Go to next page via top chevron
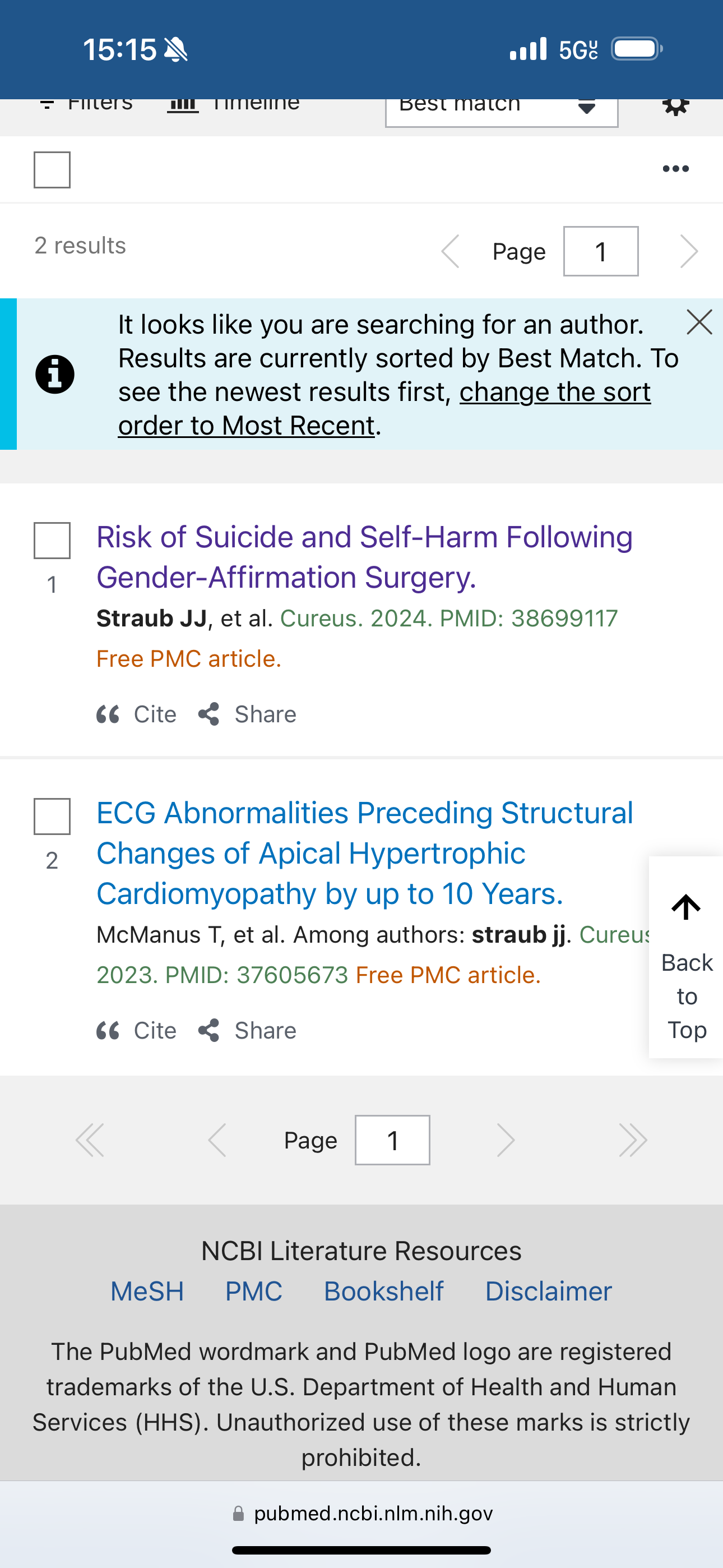 688,251
